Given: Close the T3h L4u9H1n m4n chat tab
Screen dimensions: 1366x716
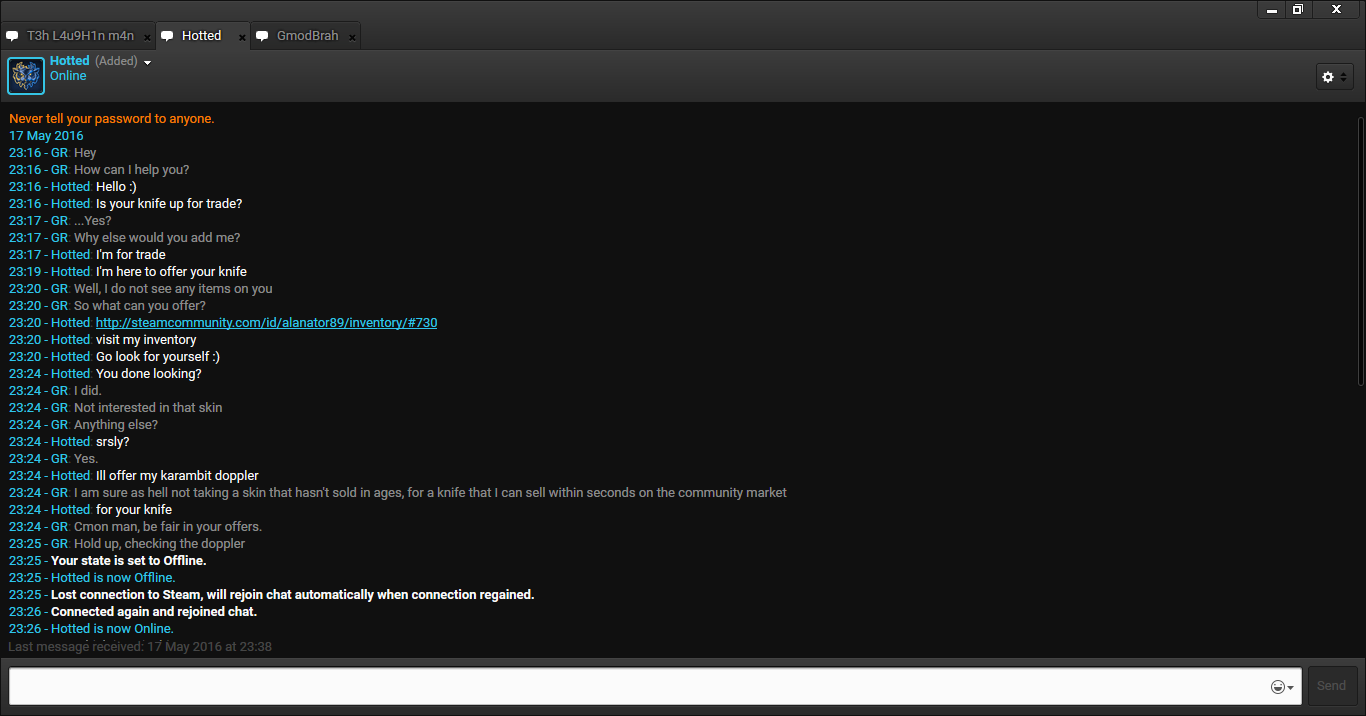Looking at the screenshot, I should click(x=147, y=37).
